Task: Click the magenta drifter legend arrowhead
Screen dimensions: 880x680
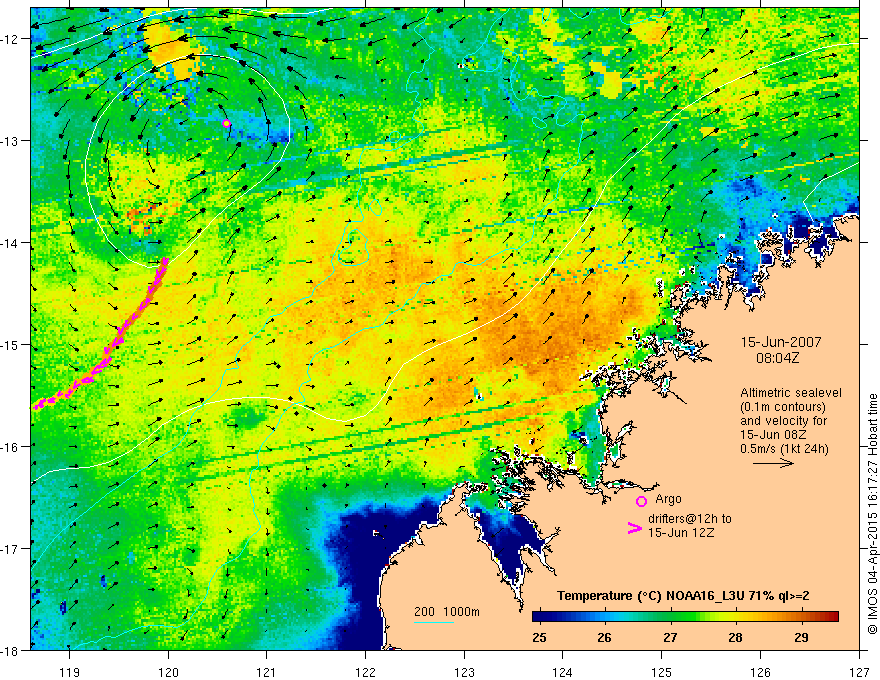Action: click(x=635, y=527)
